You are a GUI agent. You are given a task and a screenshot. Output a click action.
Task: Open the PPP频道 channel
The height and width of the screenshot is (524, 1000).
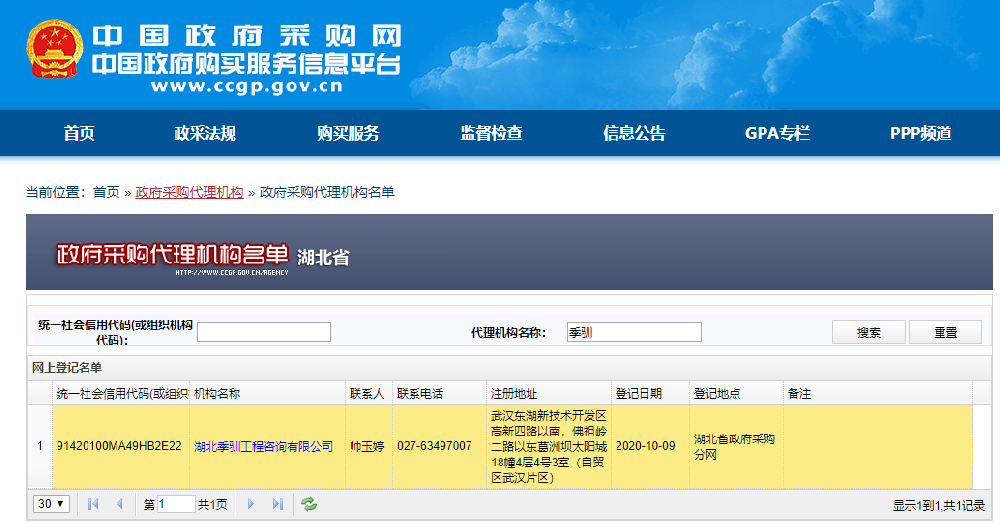(x=920, y=133)
